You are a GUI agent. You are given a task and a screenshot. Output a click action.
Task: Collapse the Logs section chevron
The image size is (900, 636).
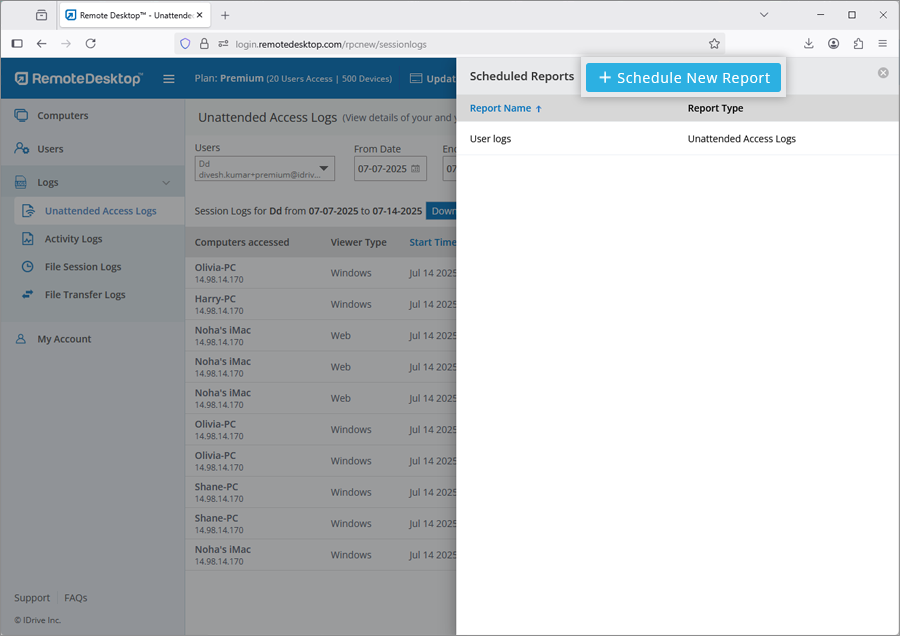point(166,183)
